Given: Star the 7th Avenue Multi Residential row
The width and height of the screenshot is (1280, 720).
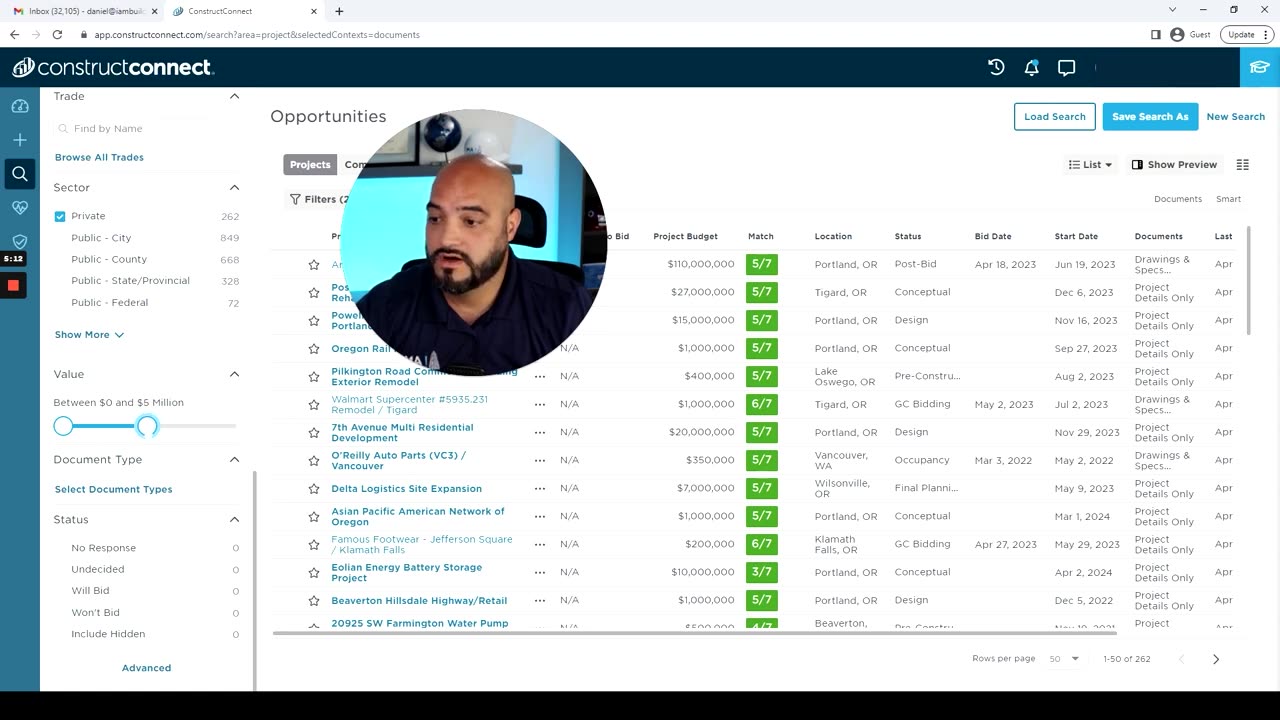Looking at the screenshot, I should pyautogui.click(x=314, y=433).
